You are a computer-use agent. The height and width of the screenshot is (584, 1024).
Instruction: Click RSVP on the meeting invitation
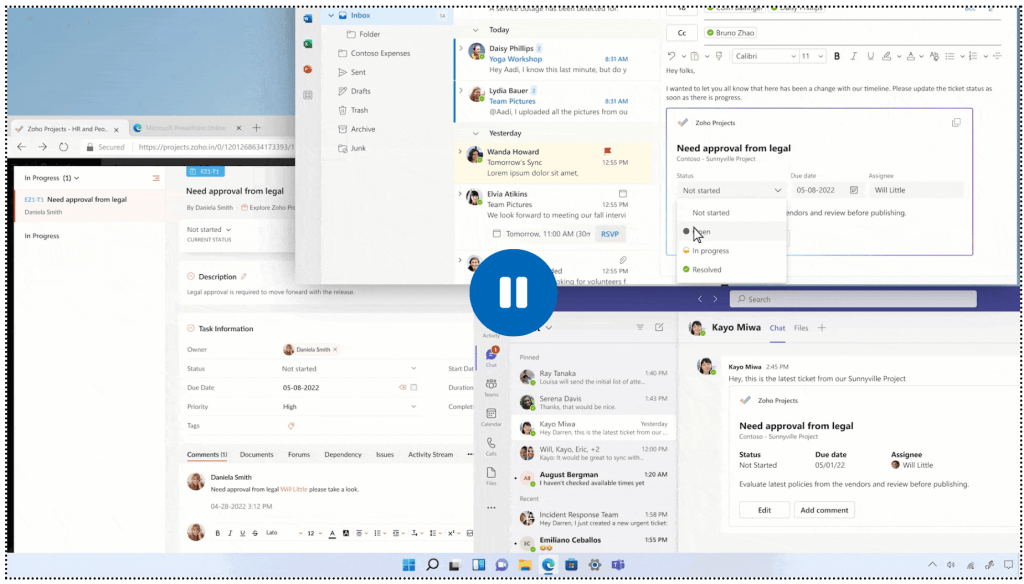pos(608,234)
